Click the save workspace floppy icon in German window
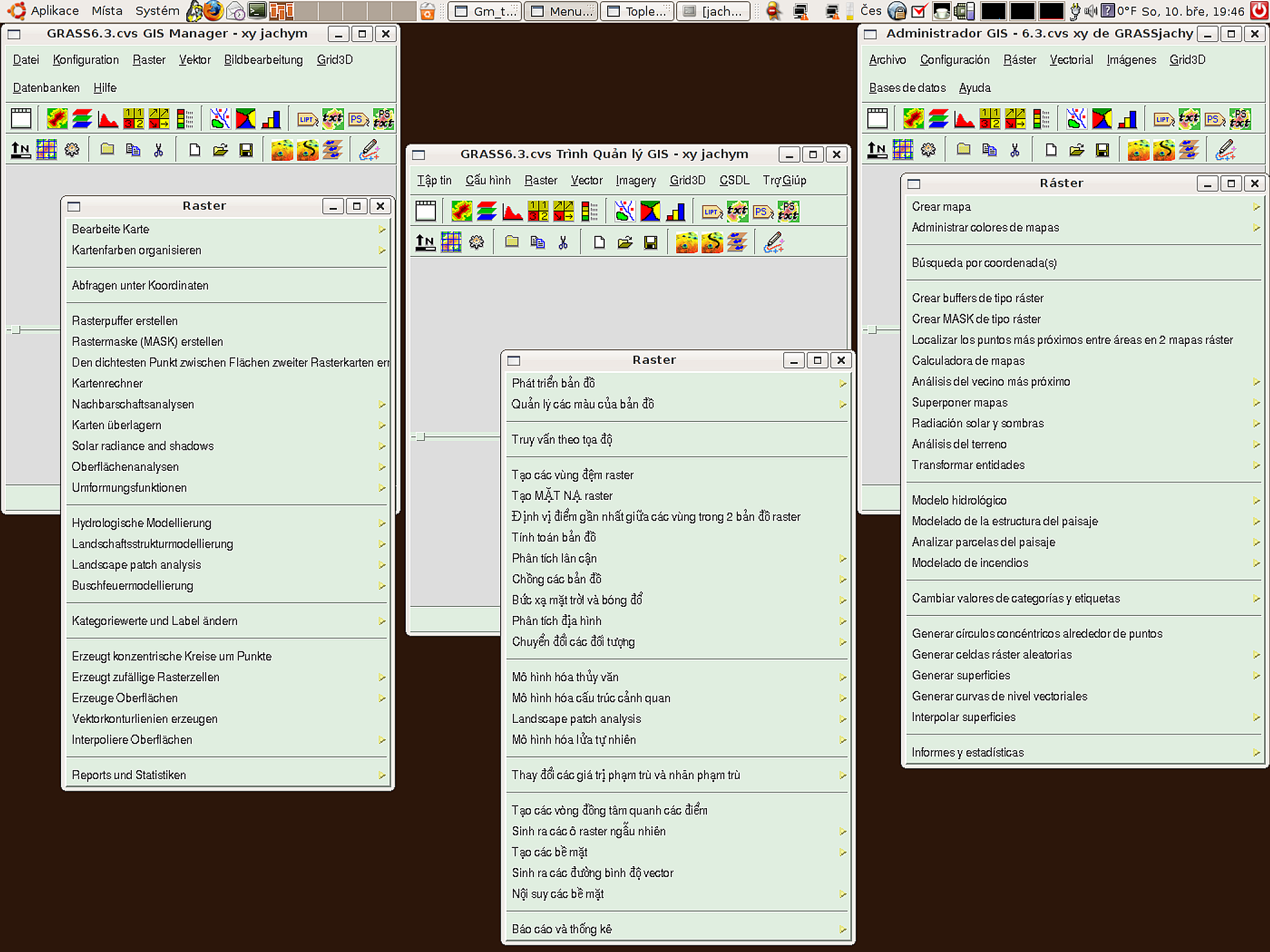The width and height of the screenshot is (1270, 952). point(246,150)
